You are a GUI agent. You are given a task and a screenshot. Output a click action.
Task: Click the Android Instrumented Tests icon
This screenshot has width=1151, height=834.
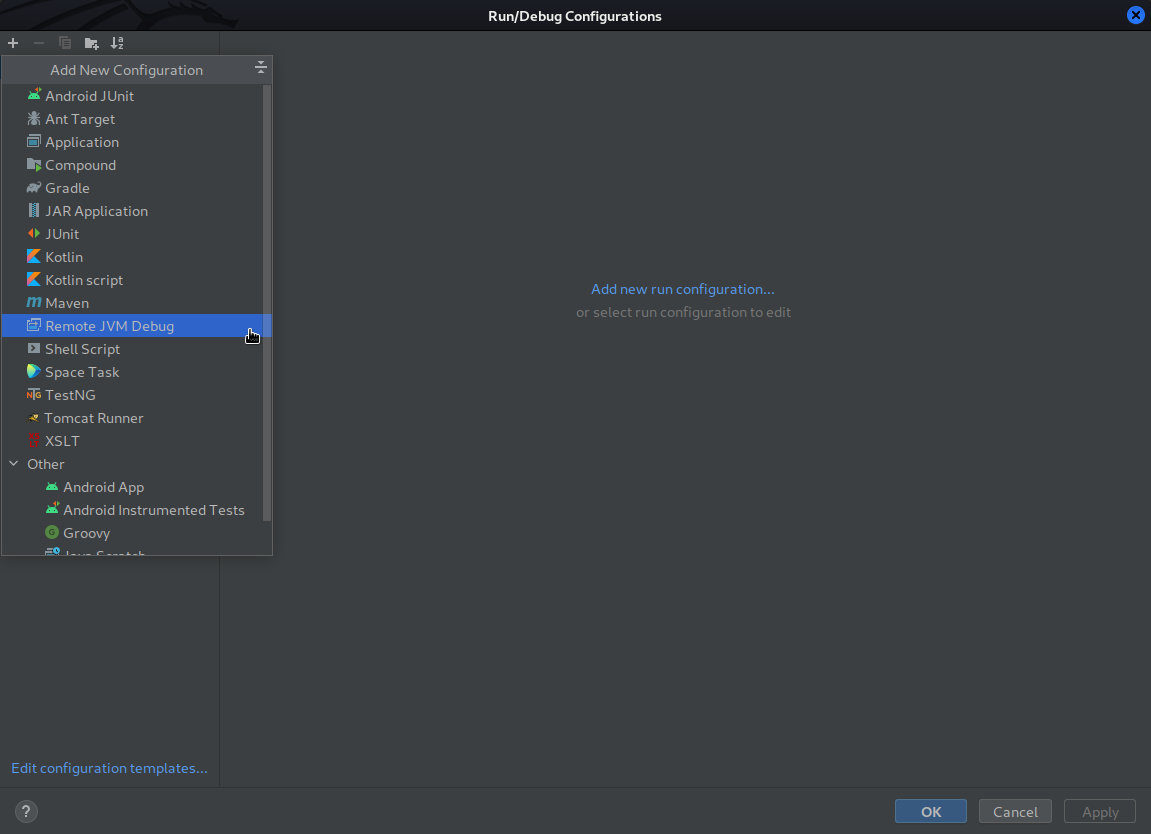pos(51,509)
